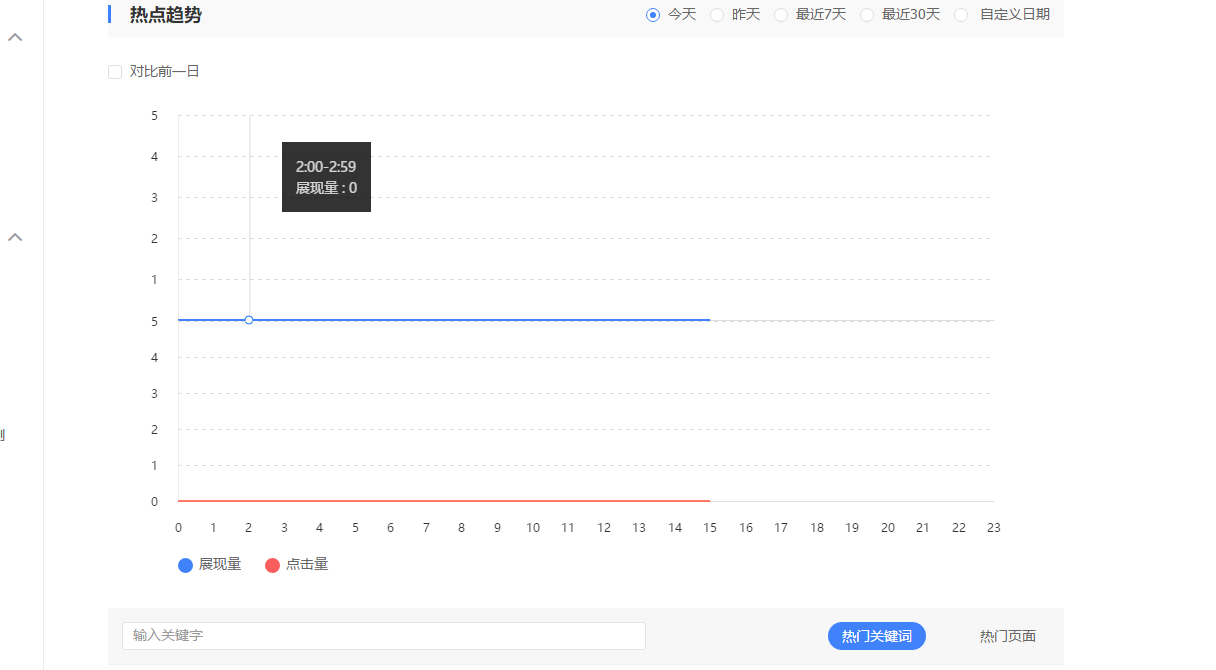
Task: Click the red 点击量 line at hour 8
Action: click(x=461, y=500)
